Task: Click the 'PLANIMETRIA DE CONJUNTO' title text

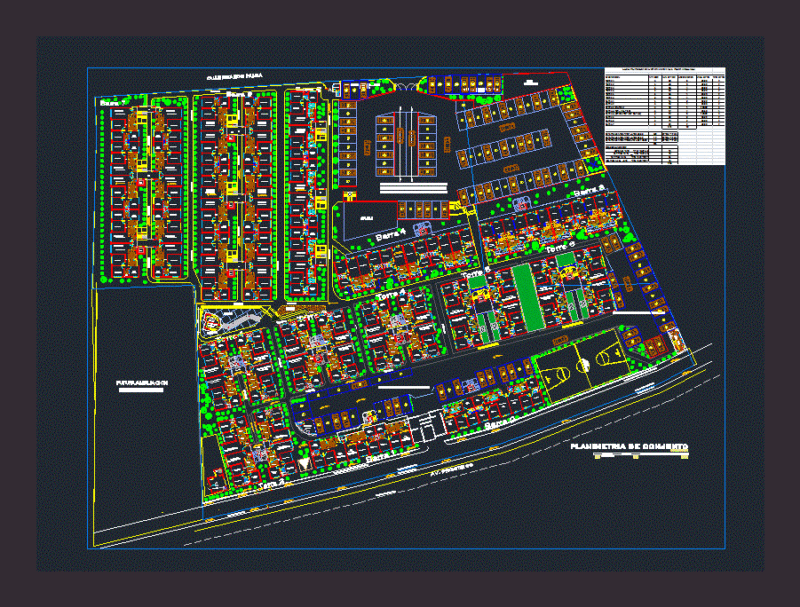Action: pyautogui.click(x=629, y=446)
